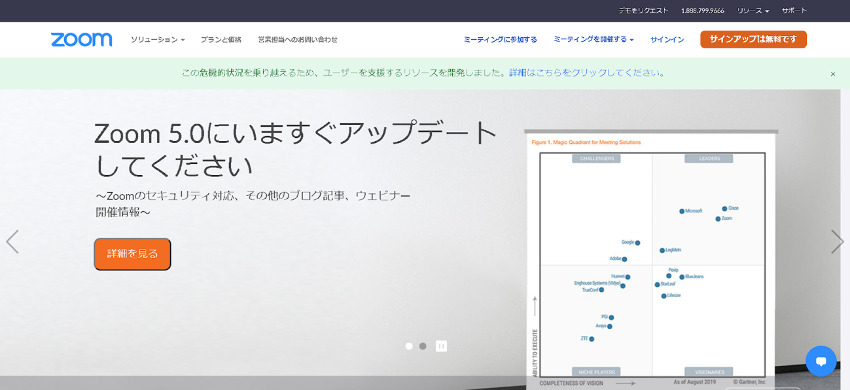Viewport: 850px width, 390px height.
Task: Click ミーティングに参加する
Action: point(500,40)
